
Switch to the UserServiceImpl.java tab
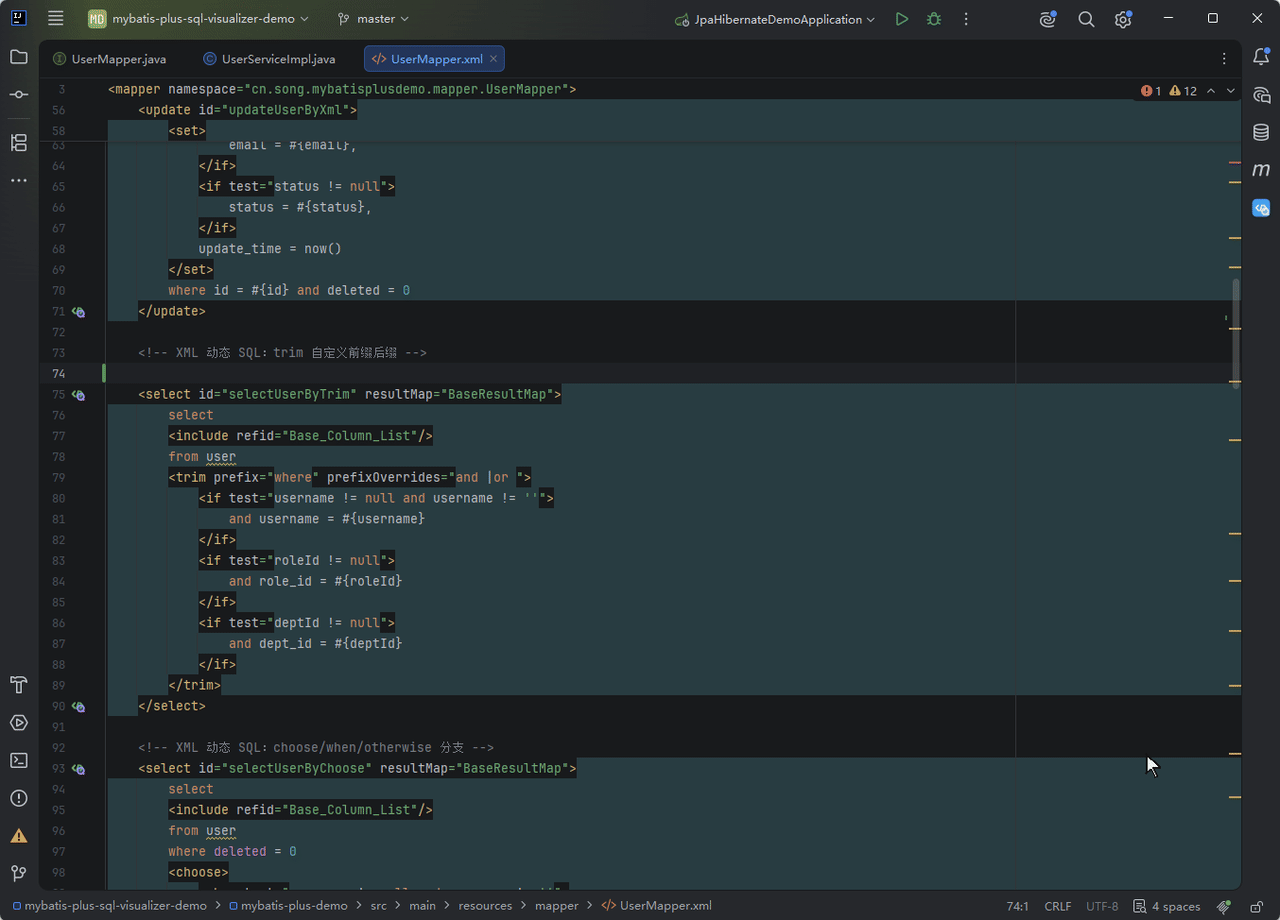269,59
